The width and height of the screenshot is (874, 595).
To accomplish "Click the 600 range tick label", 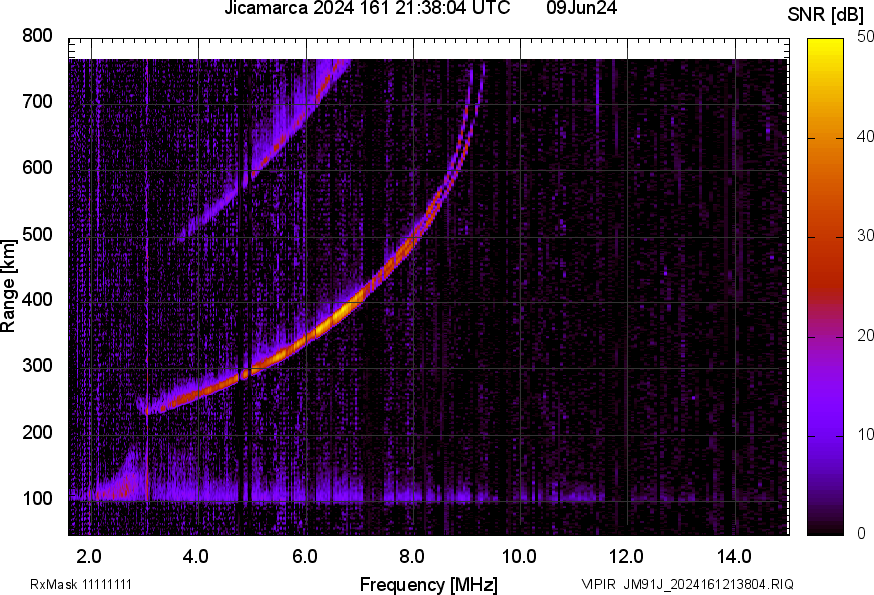I will pyautogui.click(x=37, y=167).
